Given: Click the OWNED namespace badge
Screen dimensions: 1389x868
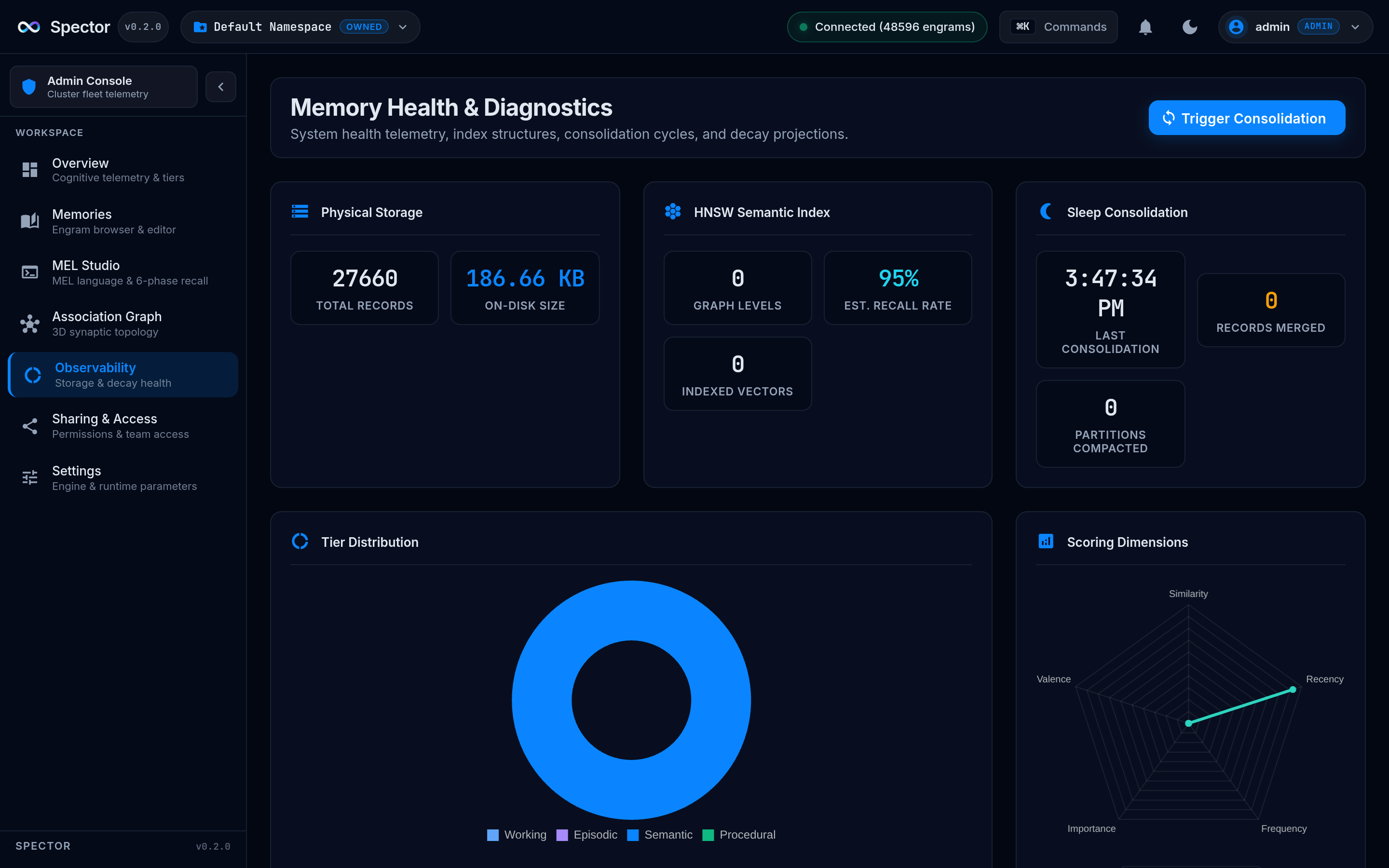Looking at the screenshot, I should 364,27.
